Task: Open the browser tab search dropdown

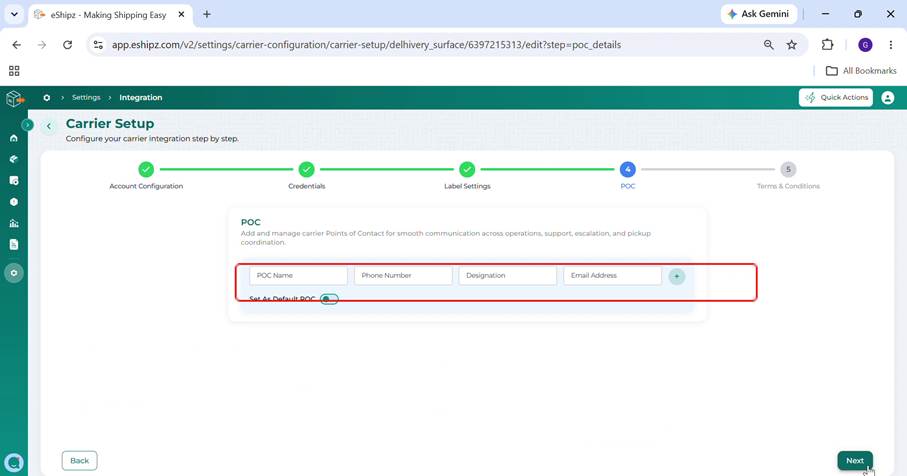Action: (14, 14)
